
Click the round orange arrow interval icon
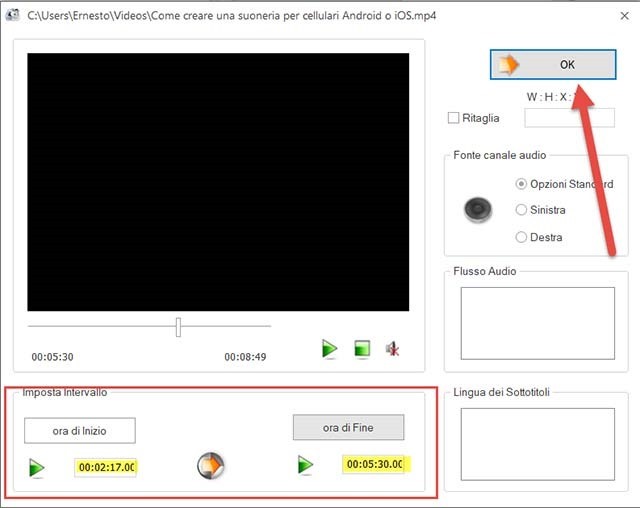tap(211, 465)
